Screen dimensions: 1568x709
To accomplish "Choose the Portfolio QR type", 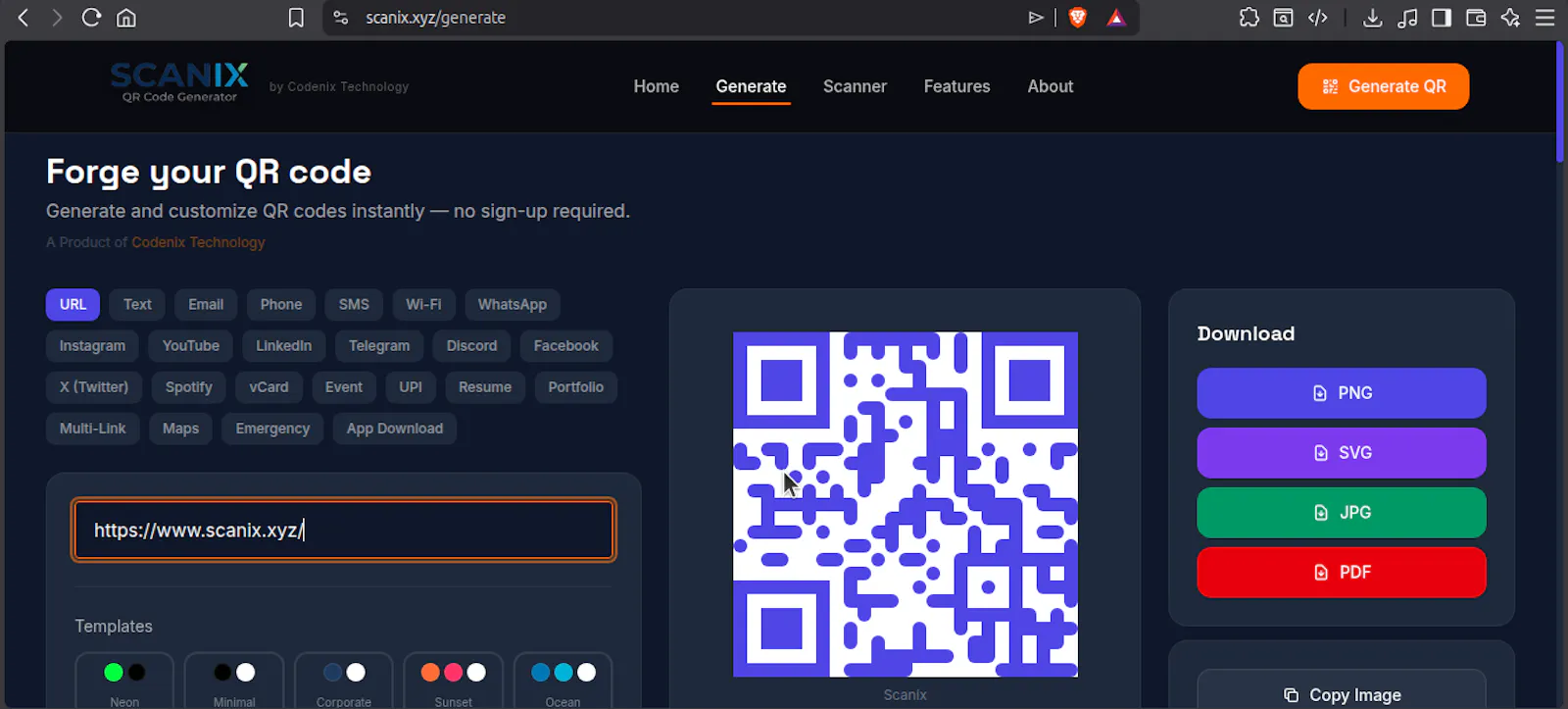I will (576, 387).
